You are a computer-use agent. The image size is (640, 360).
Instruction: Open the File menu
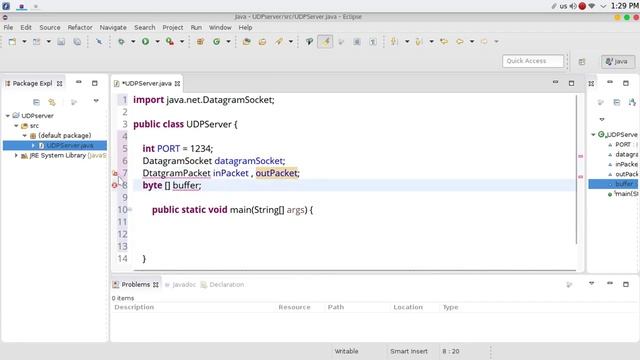[8, 27]
